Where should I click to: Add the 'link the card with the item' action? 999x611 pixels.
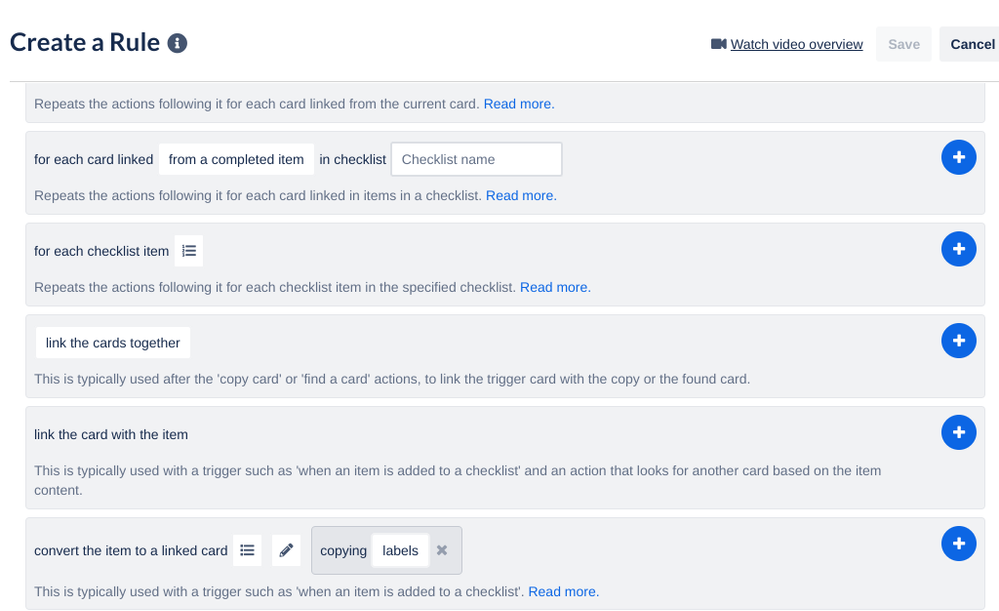pyautogui.click(x=958, y=432)
